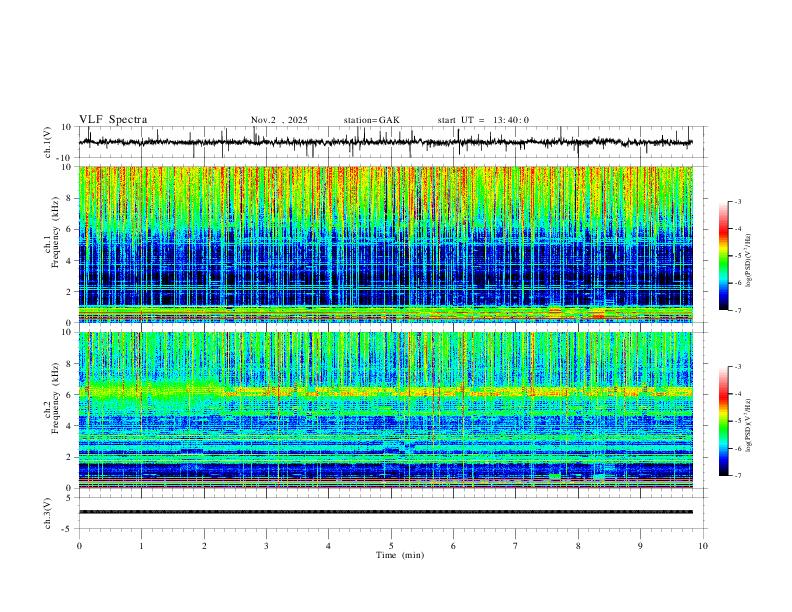Click the ch.2 color scale bar
This screenshot has width=792, height=612.
coord(723,421)
